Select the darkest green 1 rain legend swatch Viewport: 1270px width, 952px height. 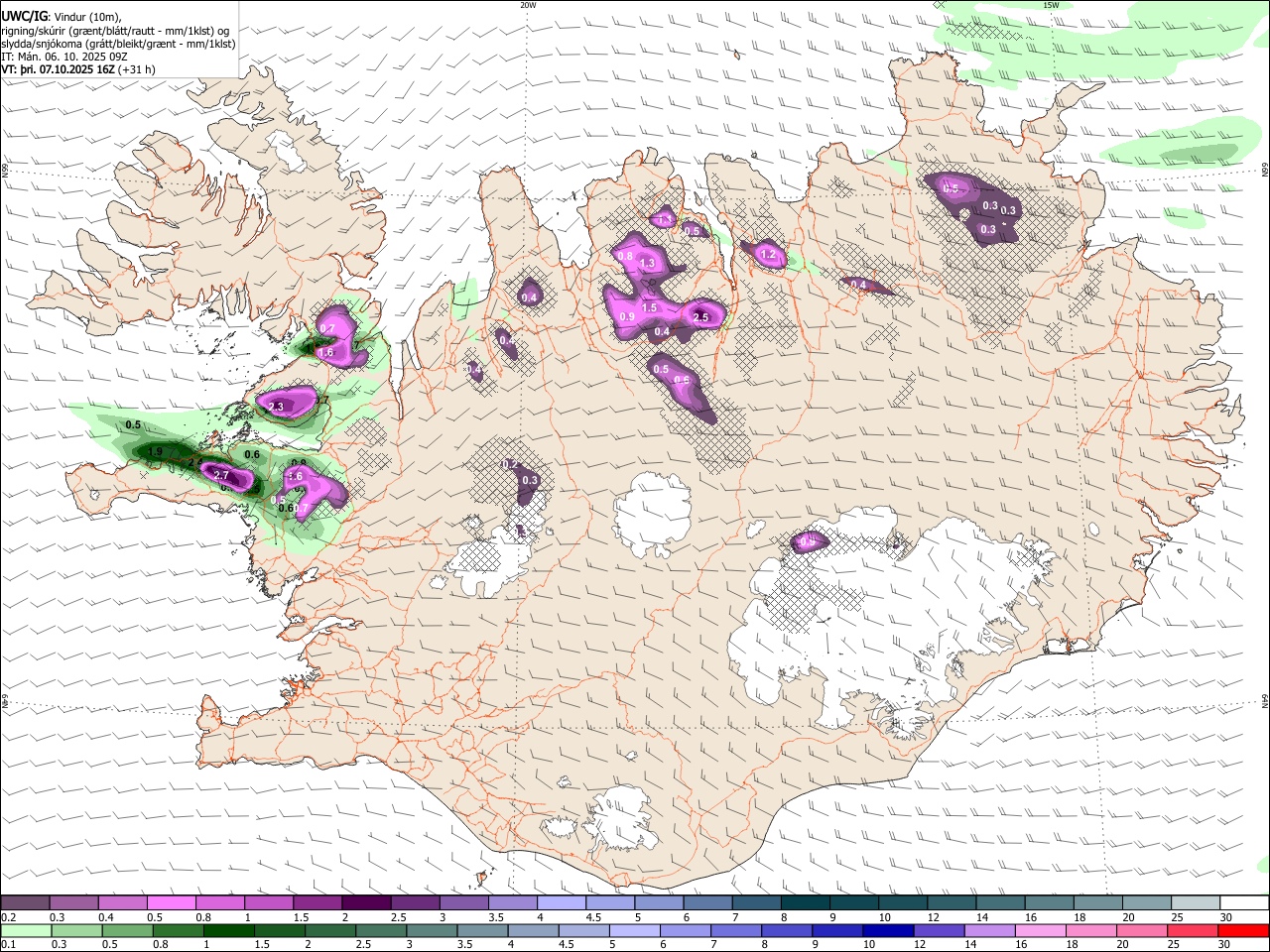click(x=228, y=930)
